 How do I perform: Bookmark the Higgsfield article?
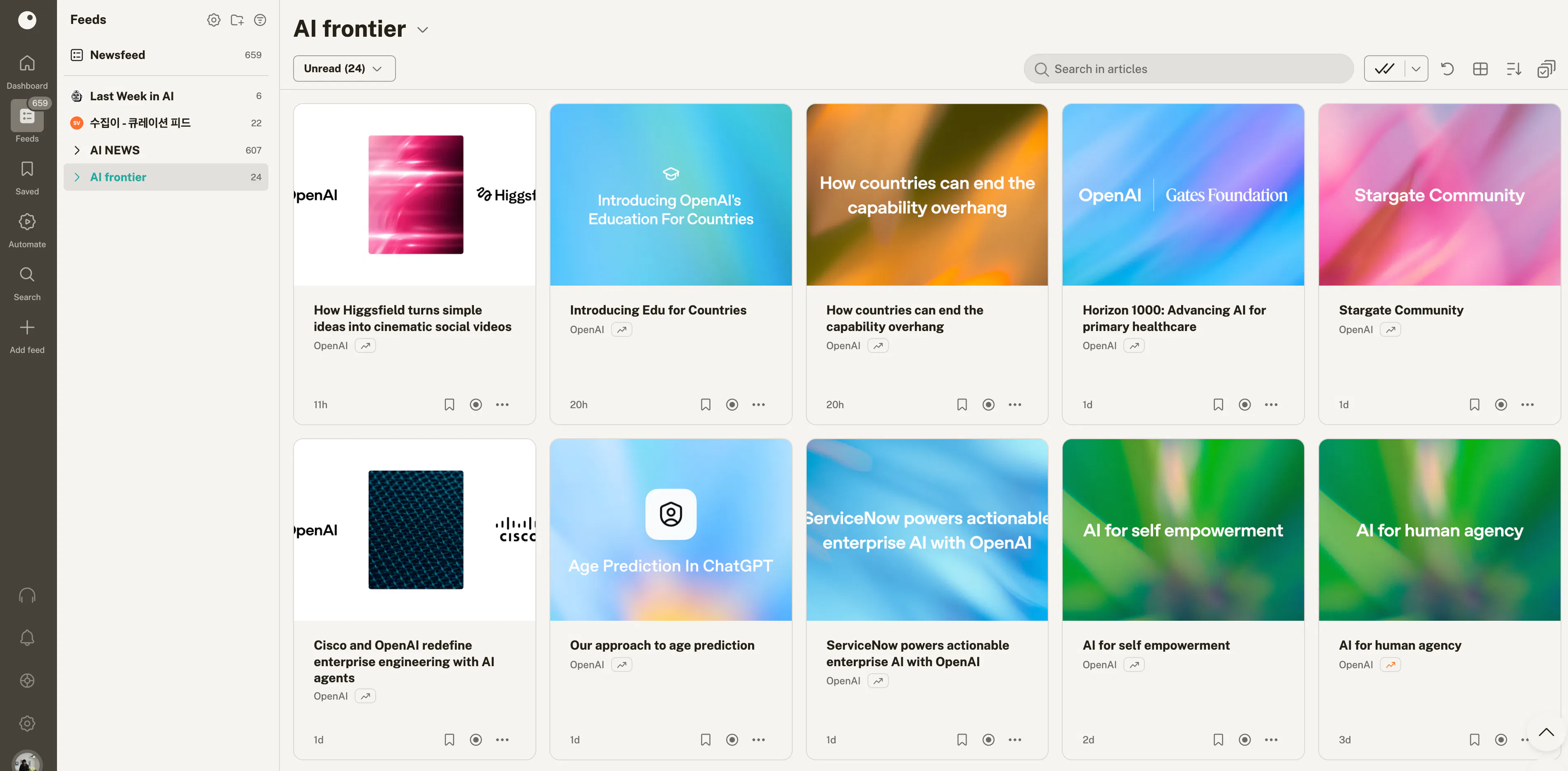pyautogui.click(x=449, y=404)
